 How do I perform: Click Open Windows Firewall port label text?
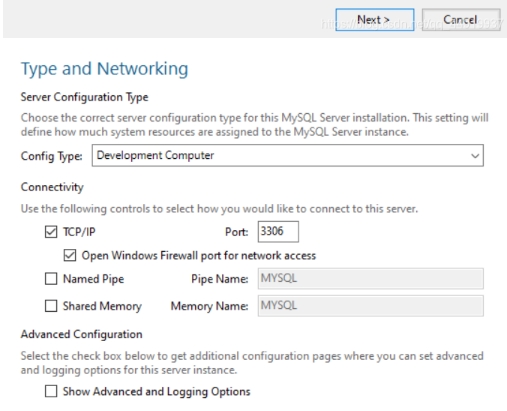pyautogui.click(x=199, y=256)
